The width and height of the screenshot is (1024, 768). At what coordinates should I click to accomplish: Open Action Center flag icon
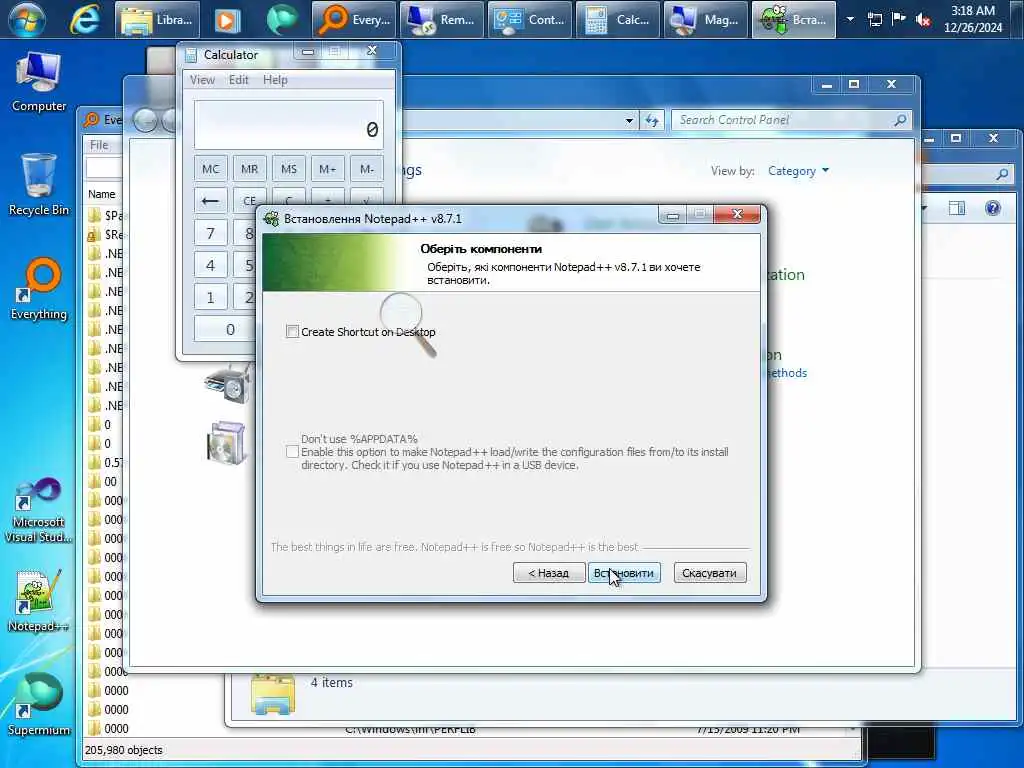point(899,18)
